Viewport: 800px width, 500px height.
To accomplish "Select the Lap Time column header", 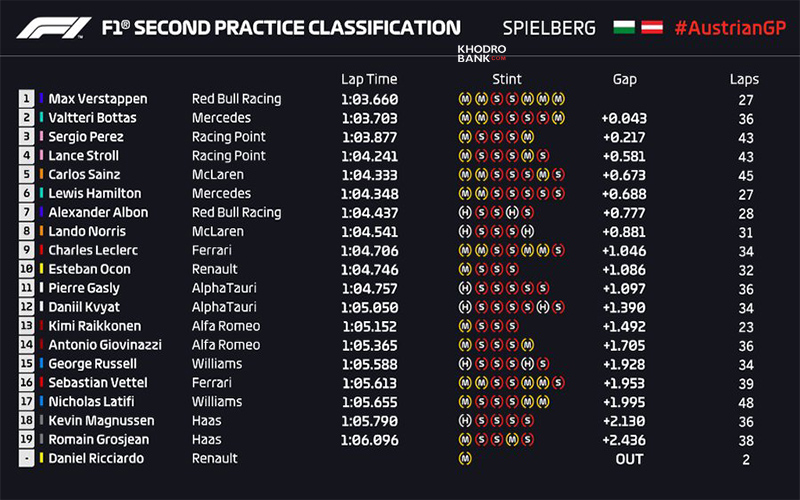I will click(x=369, y=79).
